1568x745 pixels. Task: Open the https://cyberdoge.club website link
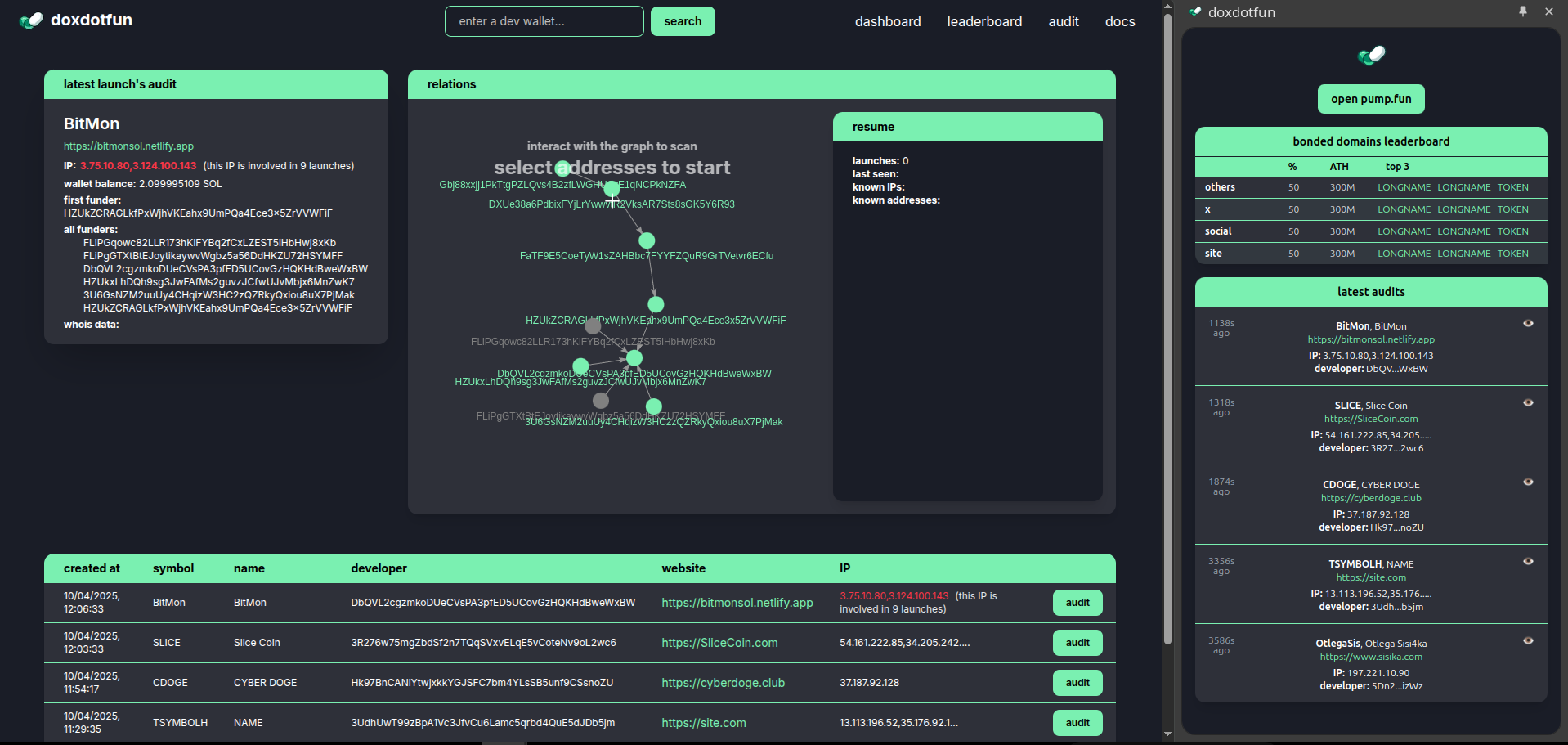[x=722, y=682]
